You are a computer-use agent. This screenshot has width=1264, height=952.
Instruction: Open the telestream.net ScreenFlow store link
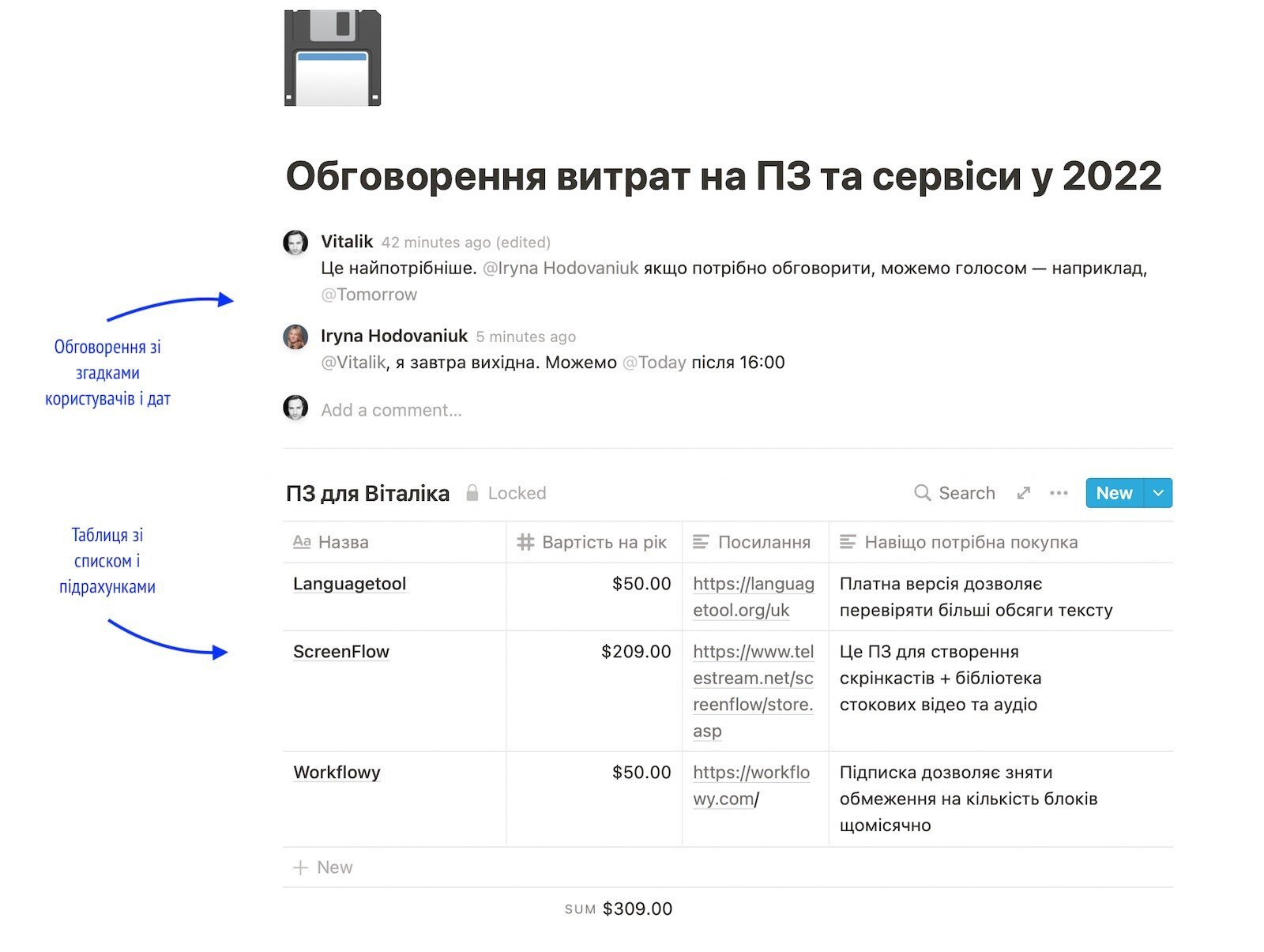coord(754,691)
